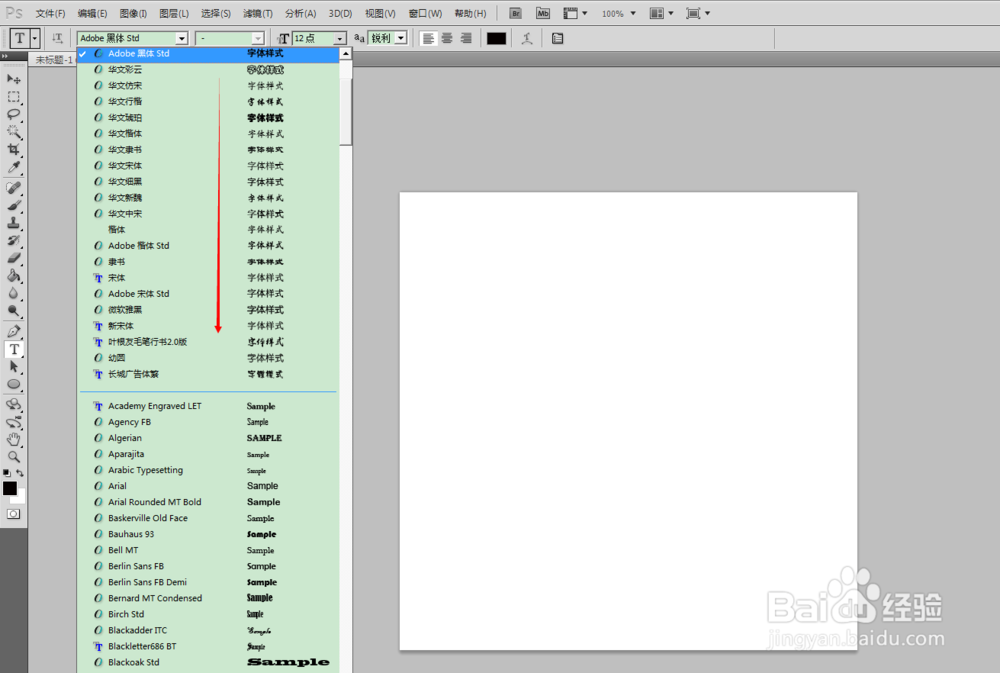Select the Blur tool

click(13, 293)
